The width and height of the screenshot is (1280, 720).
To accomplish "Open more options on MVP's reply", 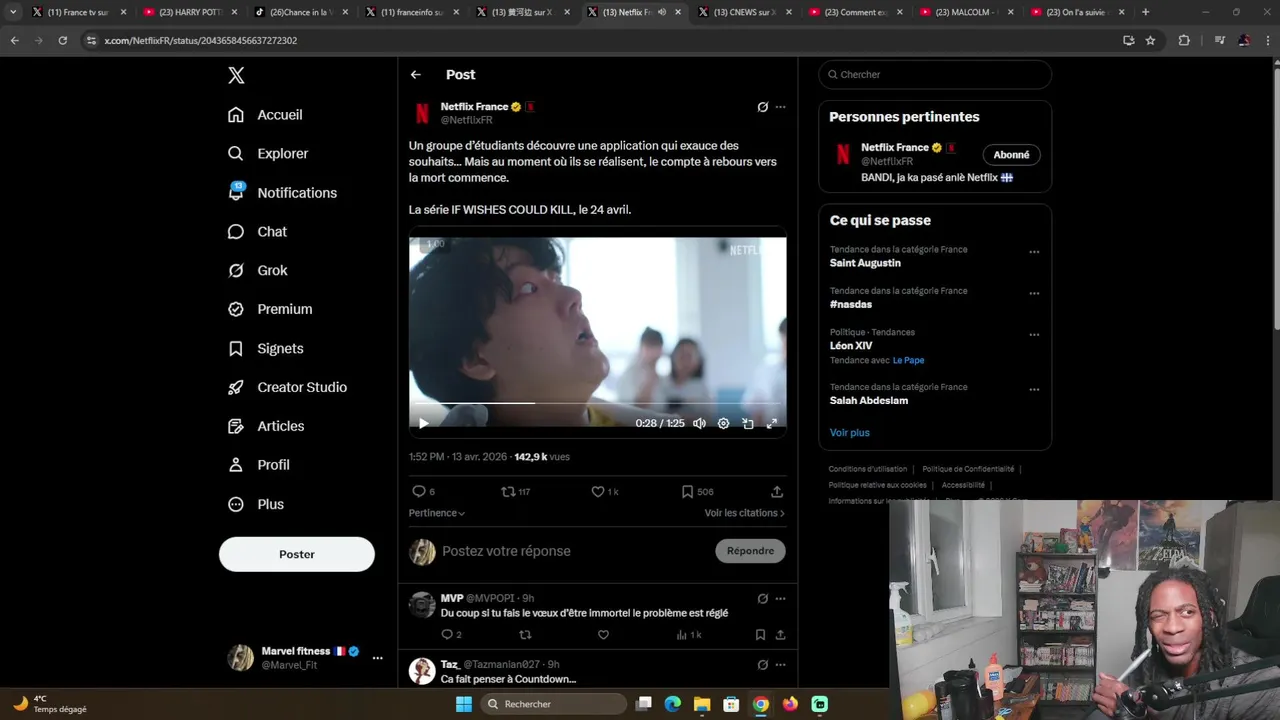I will [781, 599].
